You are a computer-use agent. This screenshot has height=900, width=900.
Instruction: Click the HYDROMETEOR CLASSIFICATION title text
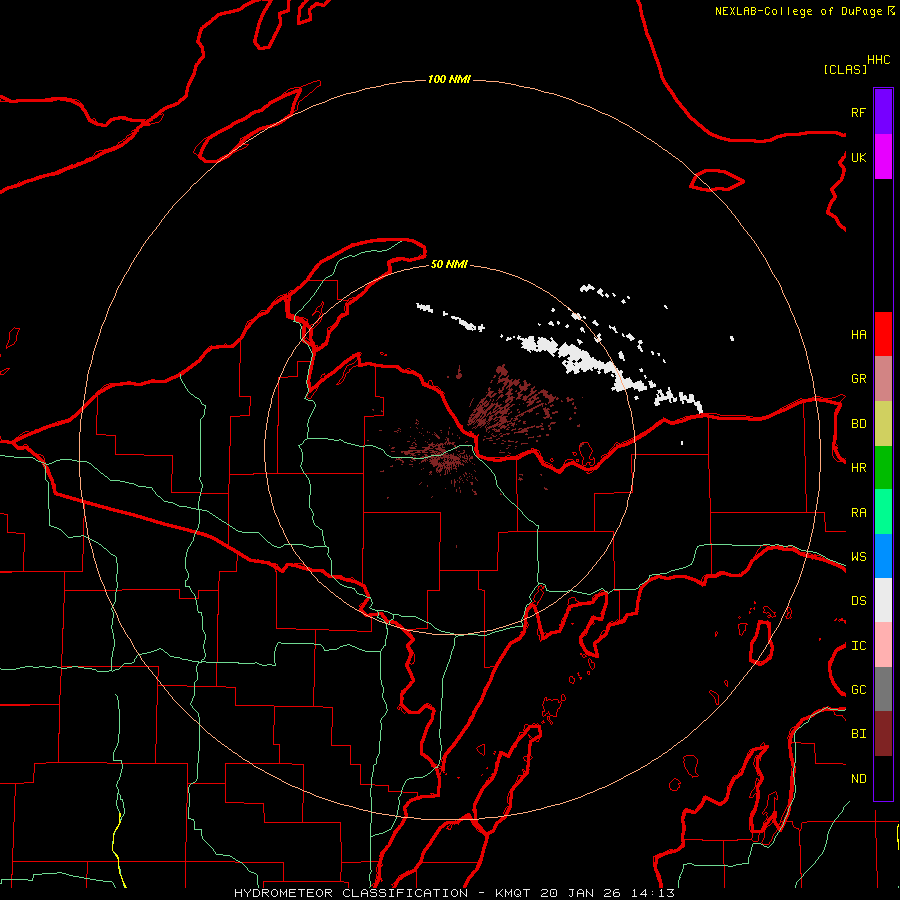pyautogui.click(x=351, y=893)
